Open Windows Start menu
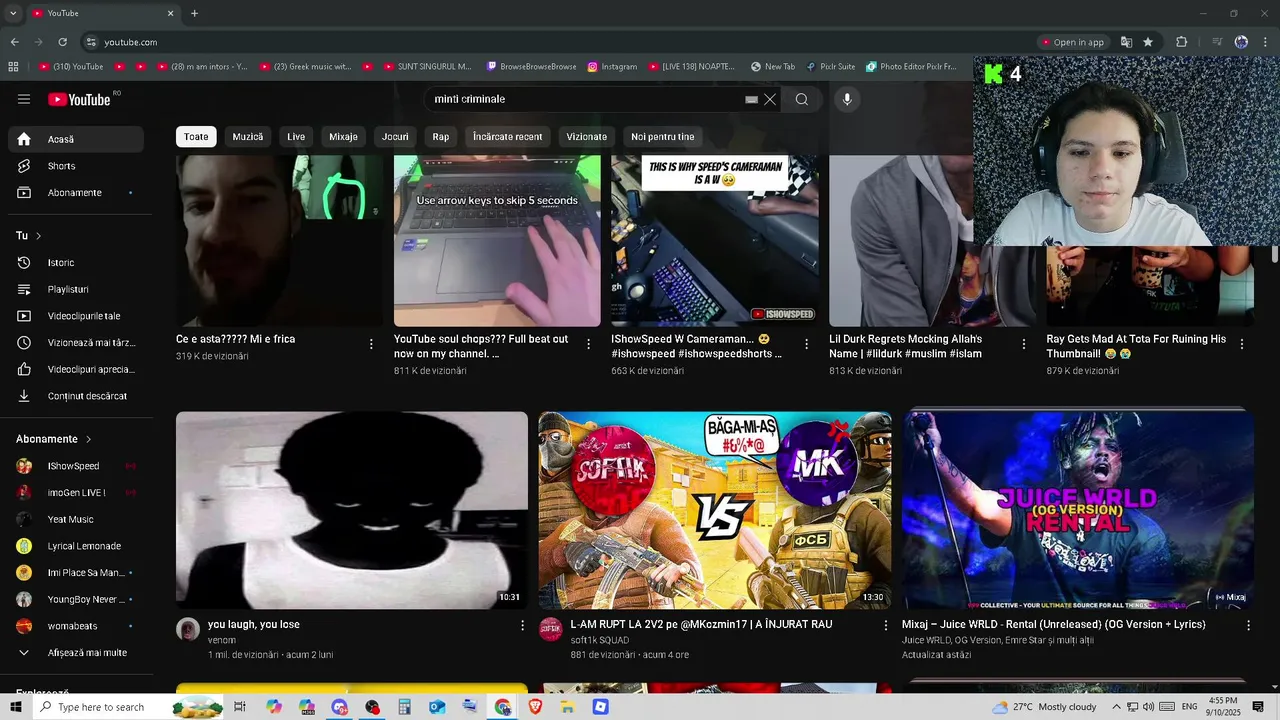This screenshot has width=1280, height=720. click(16, 707)
